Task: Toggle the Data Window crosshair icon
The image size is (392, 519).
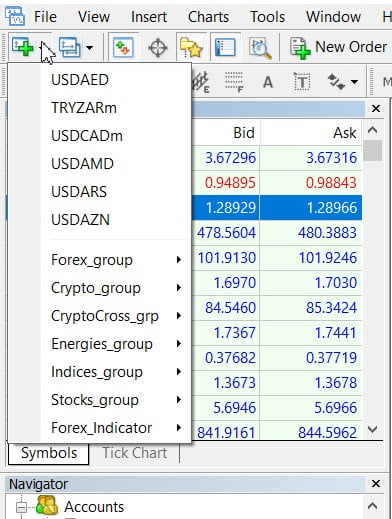Action: 157,48
